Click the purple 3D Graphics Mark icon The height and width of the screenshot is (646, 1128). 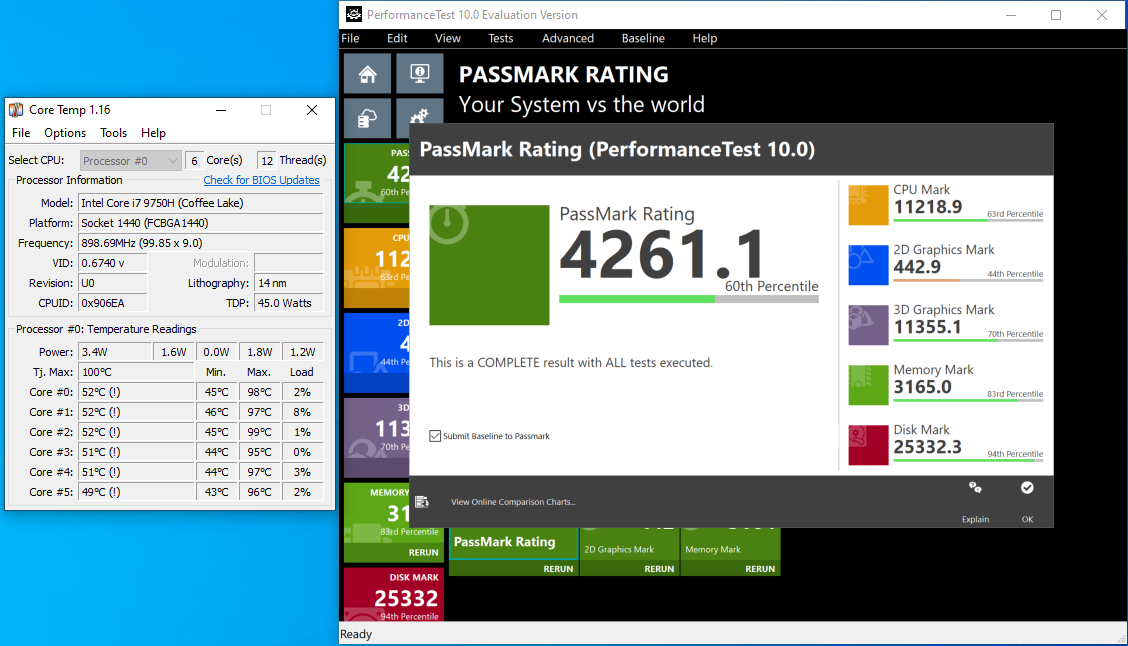pyautogui.click(x=868, y=325)
